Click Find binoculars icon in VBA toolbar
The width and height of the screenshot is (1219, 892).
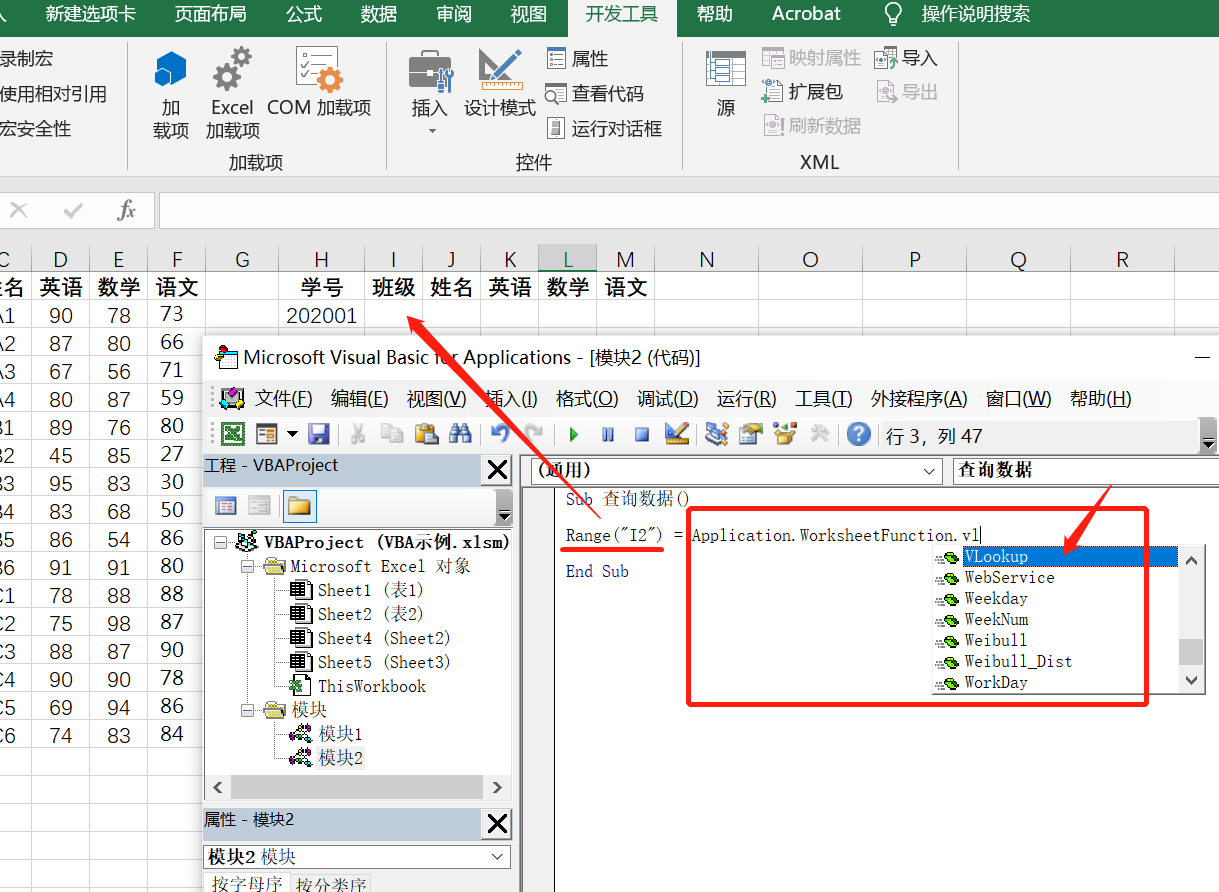460,434
